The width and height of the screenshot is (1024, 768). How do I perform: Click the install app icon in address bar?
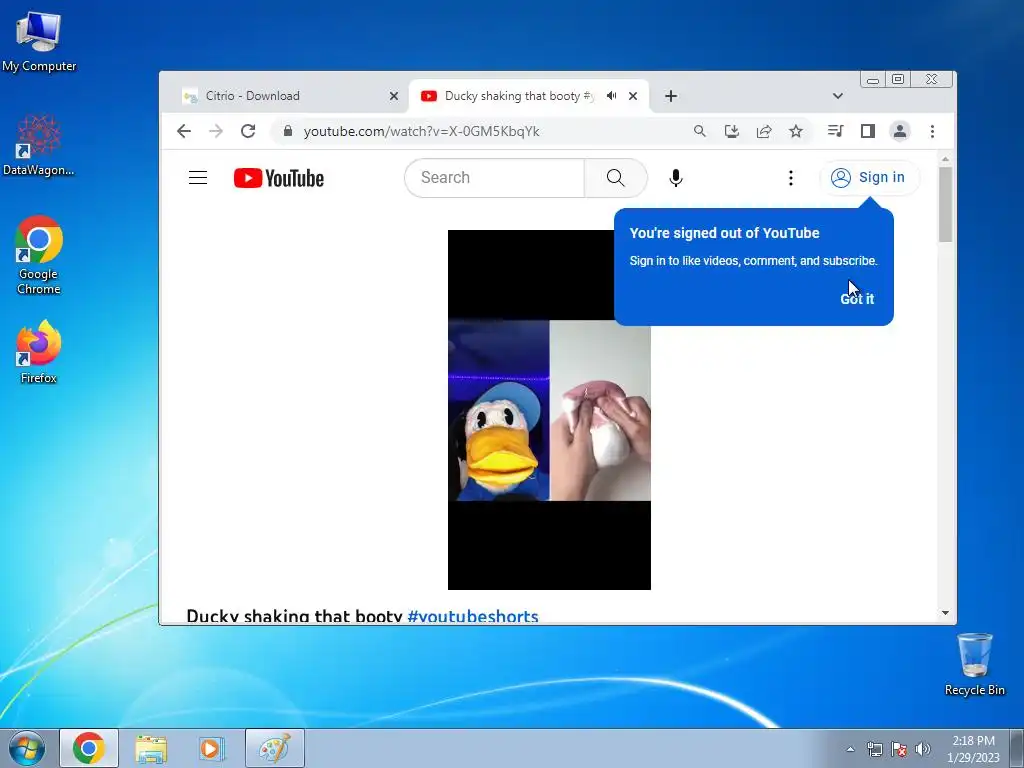click(731, 131)
